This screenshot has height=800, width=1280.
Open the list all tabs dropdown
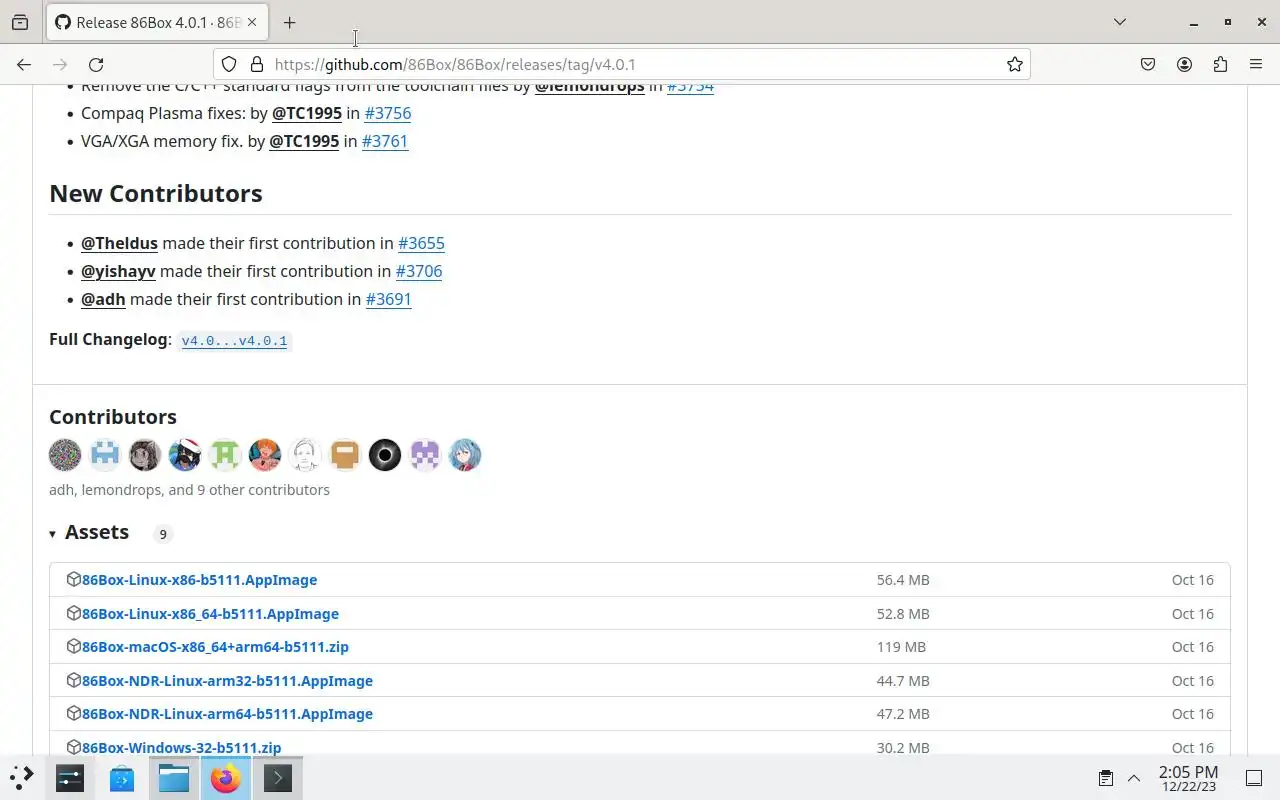tap(1120, 22)
